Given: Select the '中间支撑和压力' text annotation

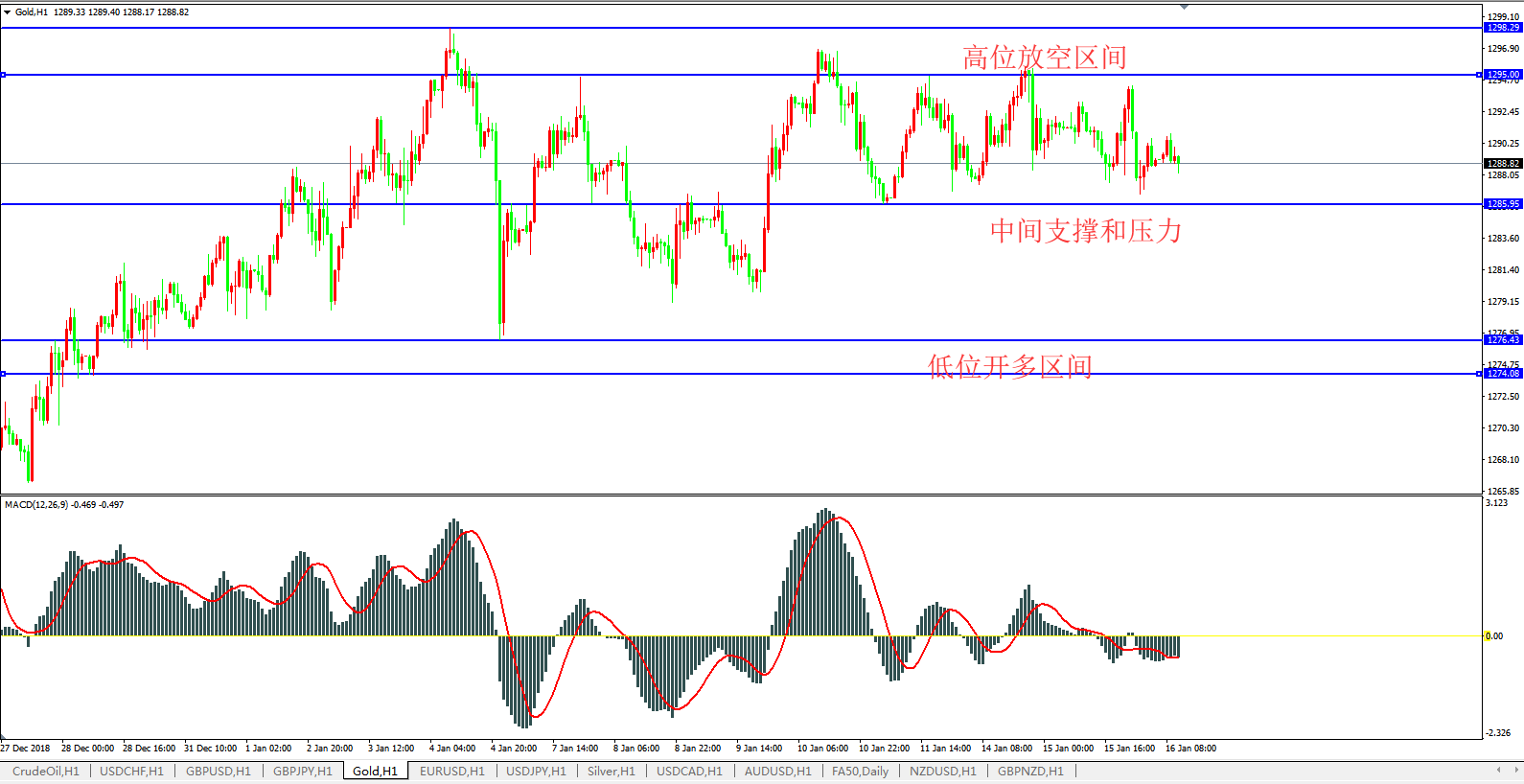Looking at the screenshot, I should (1086, 231).
